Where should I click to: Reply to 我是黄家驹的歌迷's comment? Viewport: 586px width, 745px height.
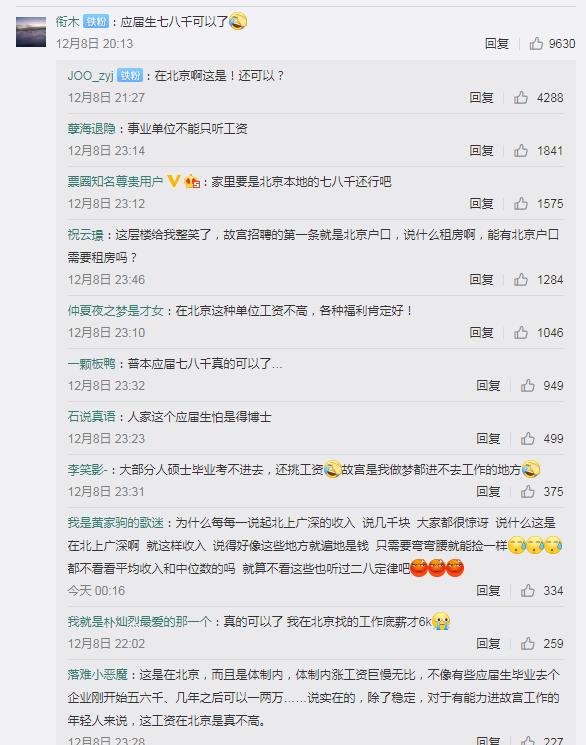488,591
